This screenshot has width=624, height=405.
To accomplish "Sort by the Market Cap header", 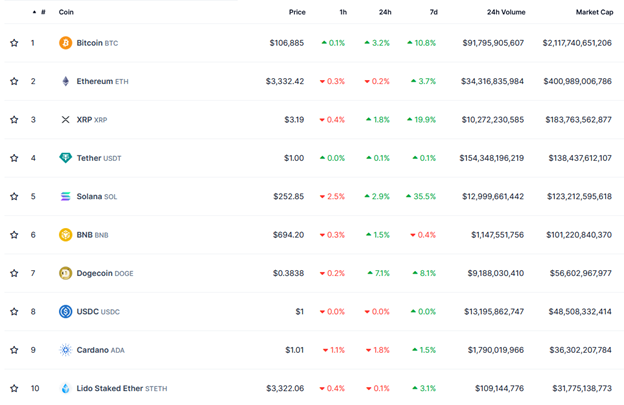I will point(595,12).
